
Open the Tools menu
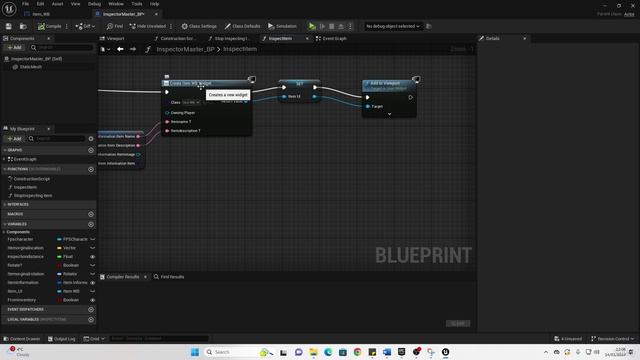(137, 4)
